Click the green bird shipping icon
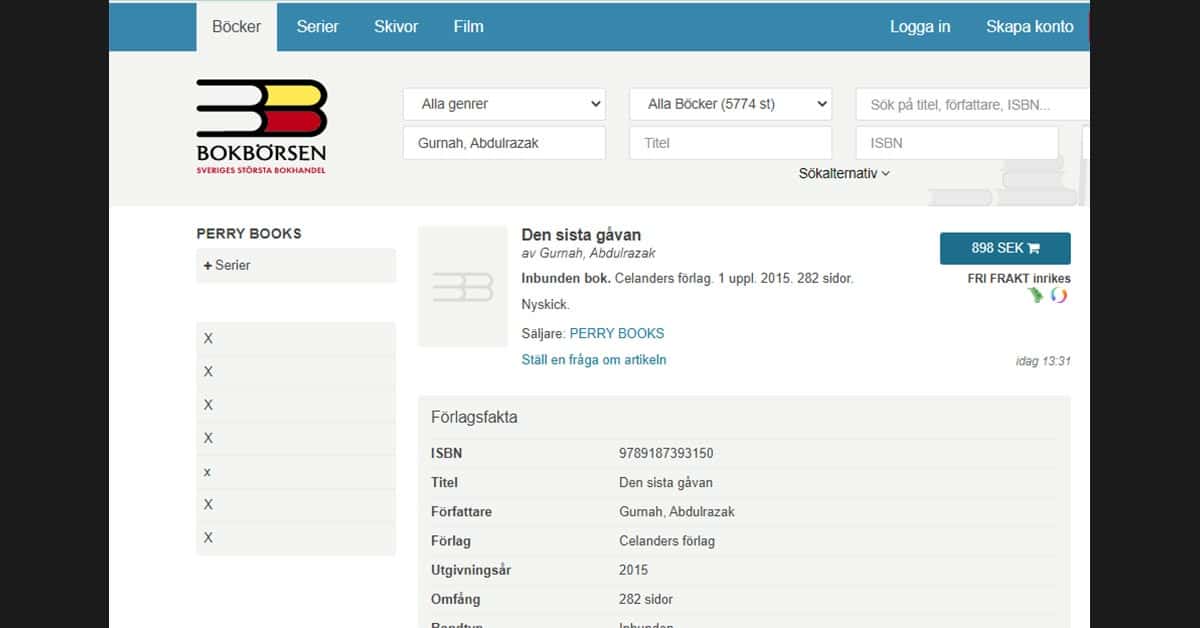This screenshot has height=628, width=1200. (x=1035, y=296)
